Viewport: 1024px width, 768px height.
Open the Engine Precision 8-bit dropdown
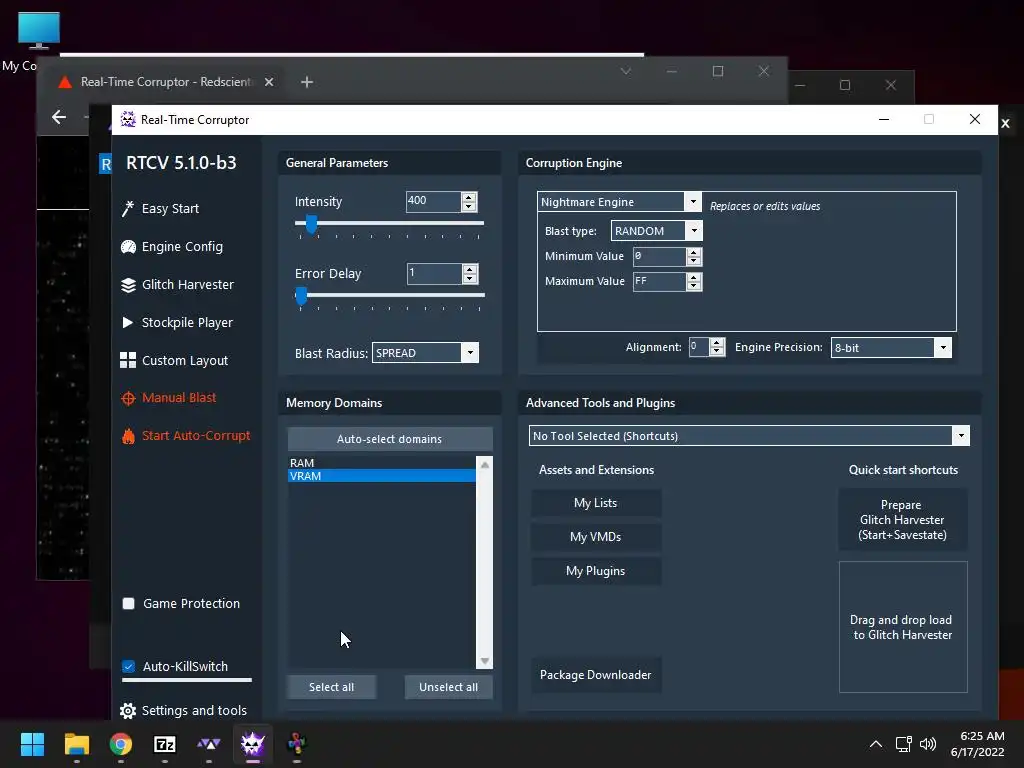coord(942,347)
